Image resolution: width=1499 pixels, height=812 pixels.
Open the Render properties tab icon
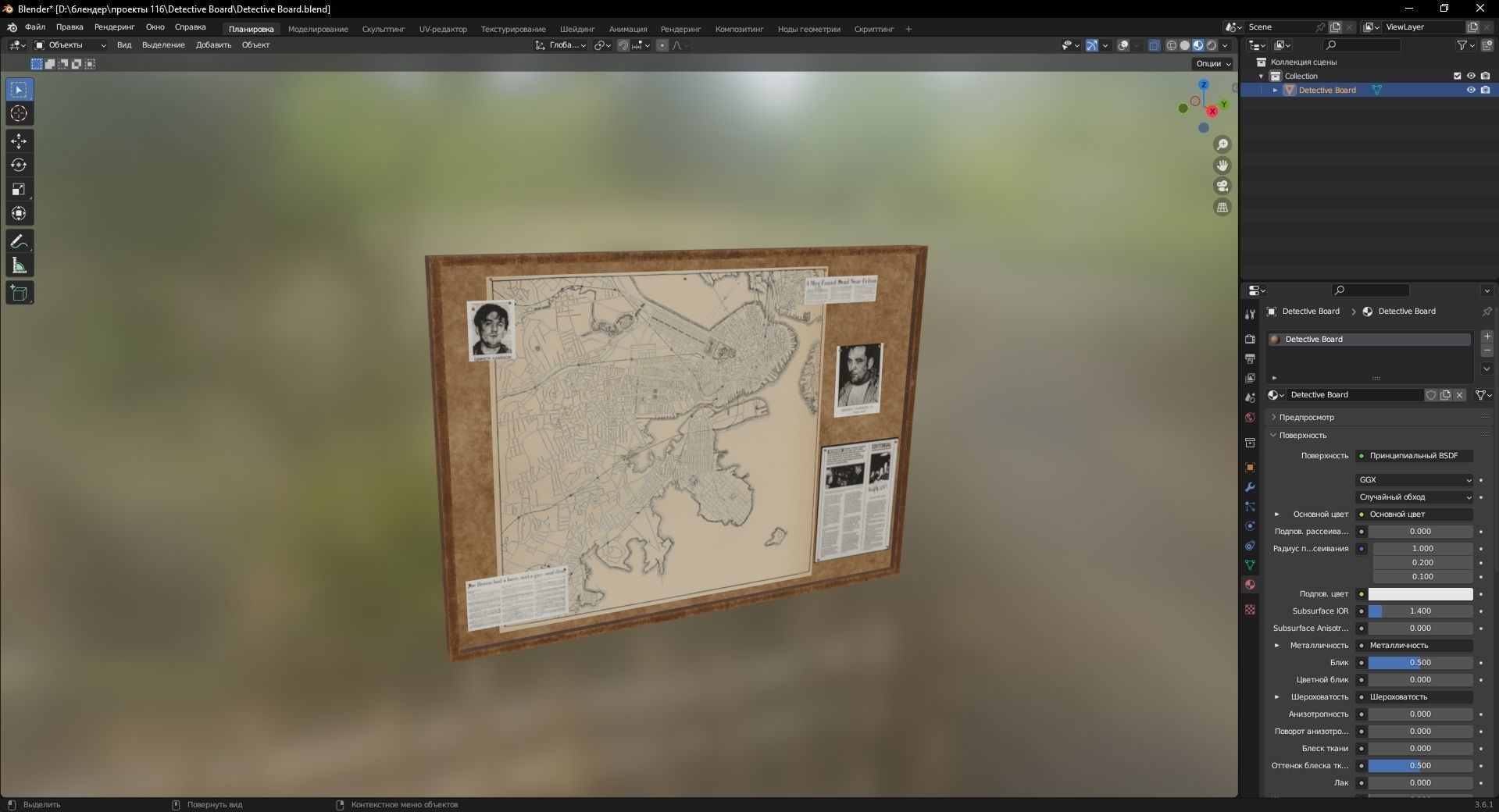(x=1250, y=339)
